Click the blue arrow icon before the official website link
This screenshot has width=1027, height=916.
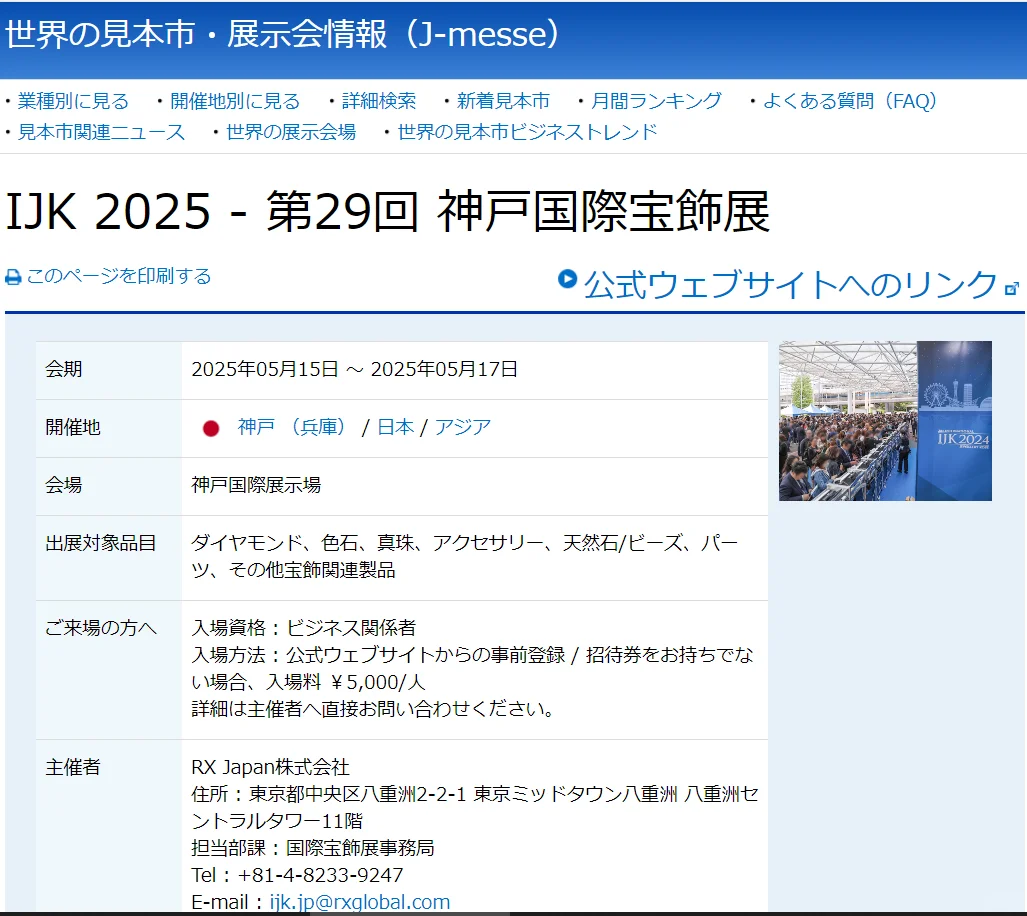click(x=566, y=281)
